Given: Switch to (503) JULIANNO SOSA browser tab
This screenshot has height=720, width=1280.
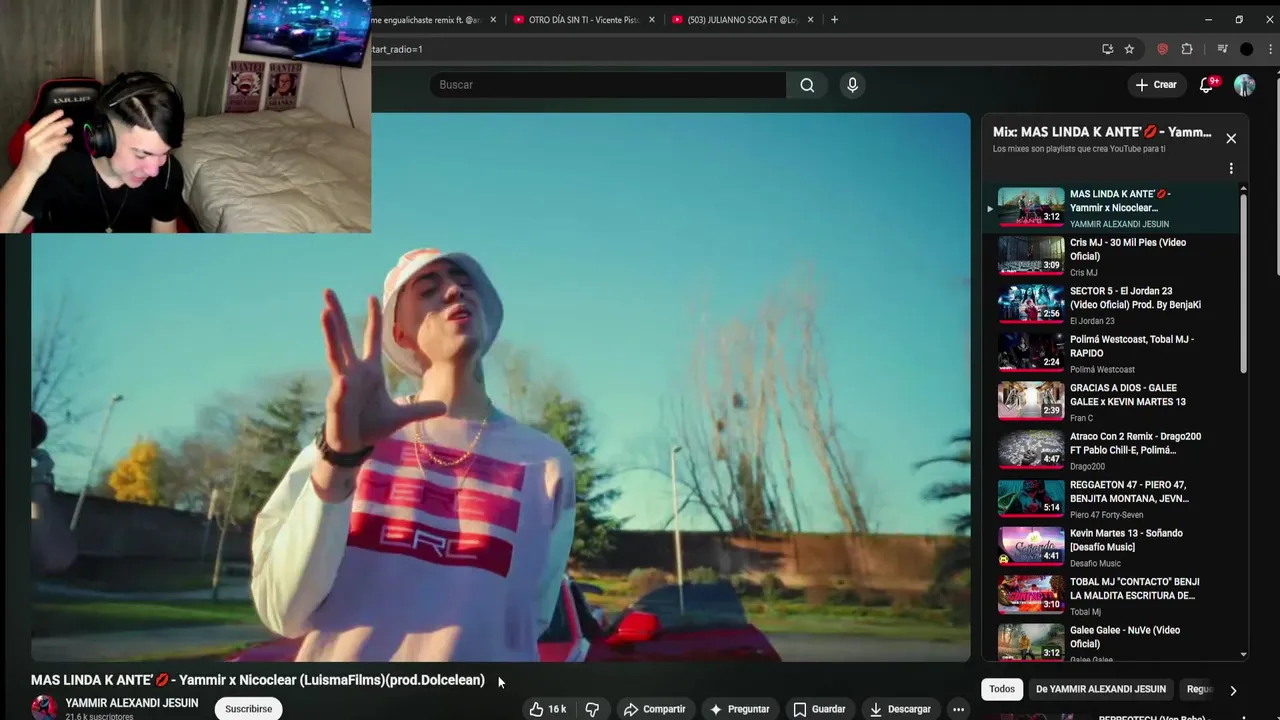Looking at the screenshot, I should coord(742,20).
